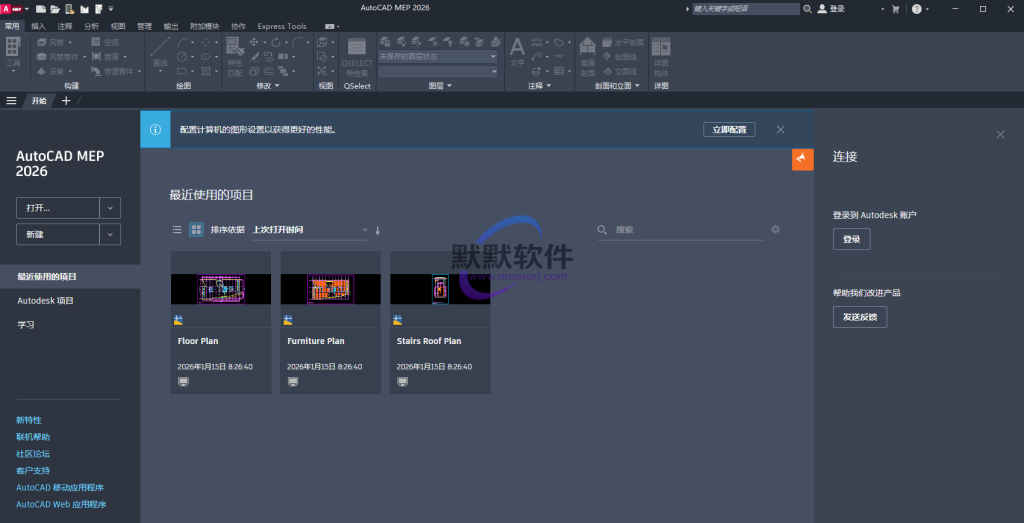Switch recent projects to grid view
The width and height of the screenshot is (1024, 523).
tap(196, 230)
